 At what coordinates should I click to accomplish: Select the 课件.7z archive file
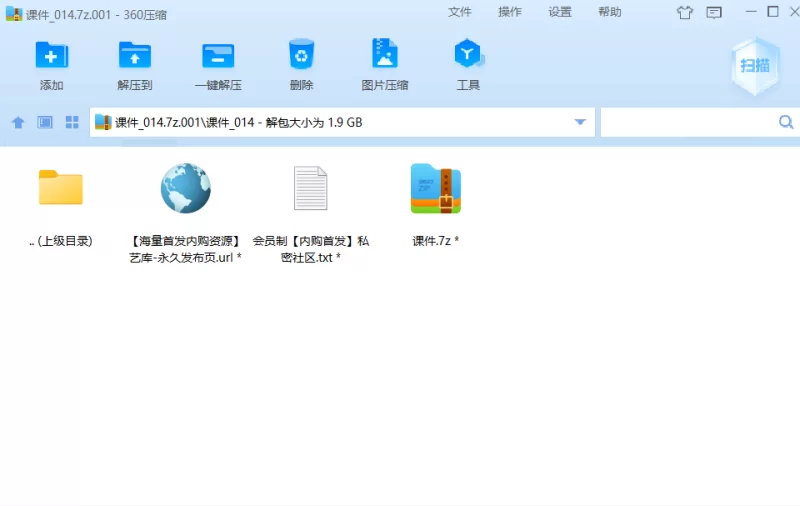436,205
